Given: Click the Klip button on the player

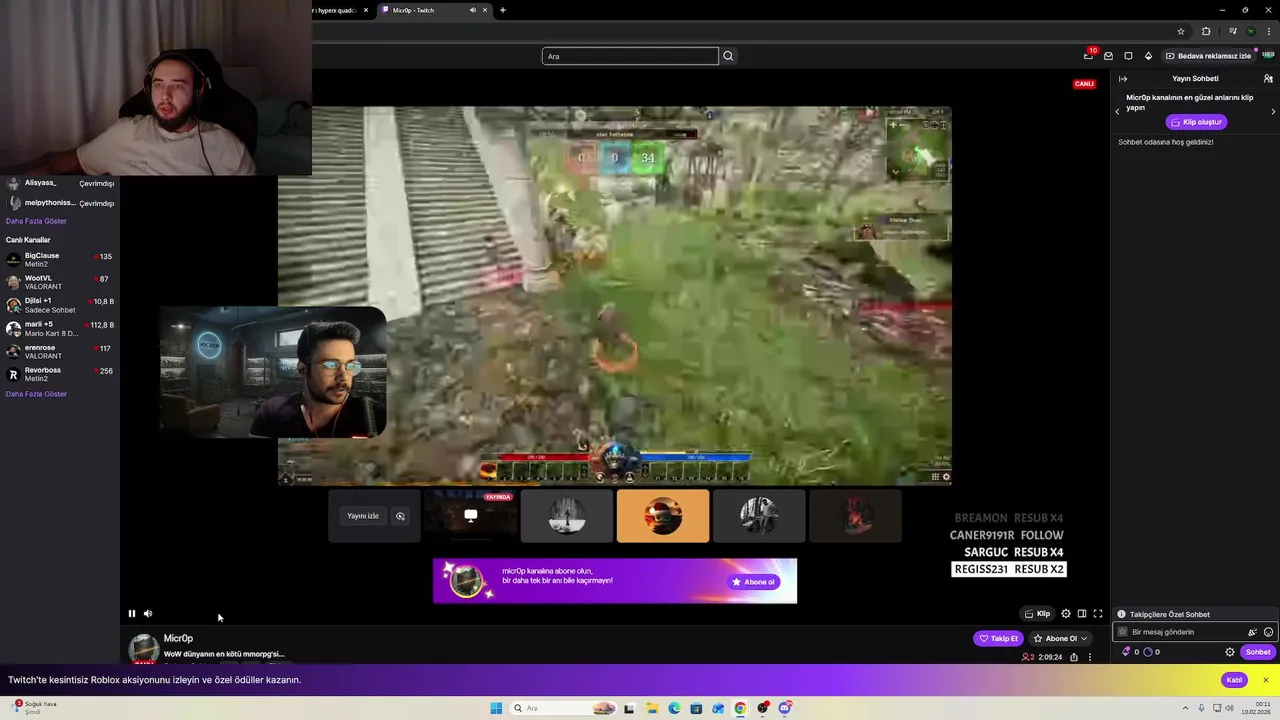Looking at the screenshot, I should click(1037, 614).
